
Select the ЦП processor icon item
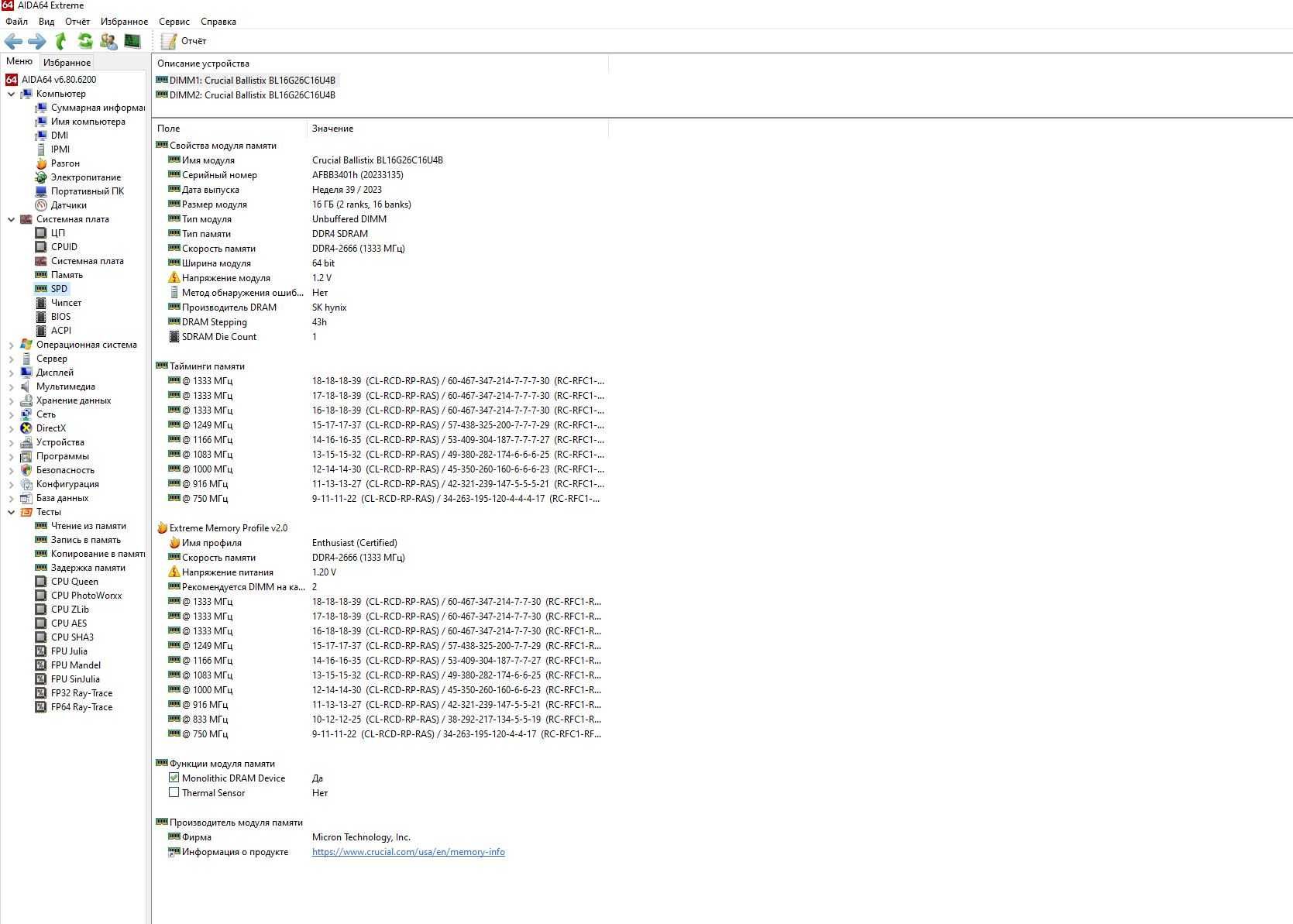tap(41, 233)
